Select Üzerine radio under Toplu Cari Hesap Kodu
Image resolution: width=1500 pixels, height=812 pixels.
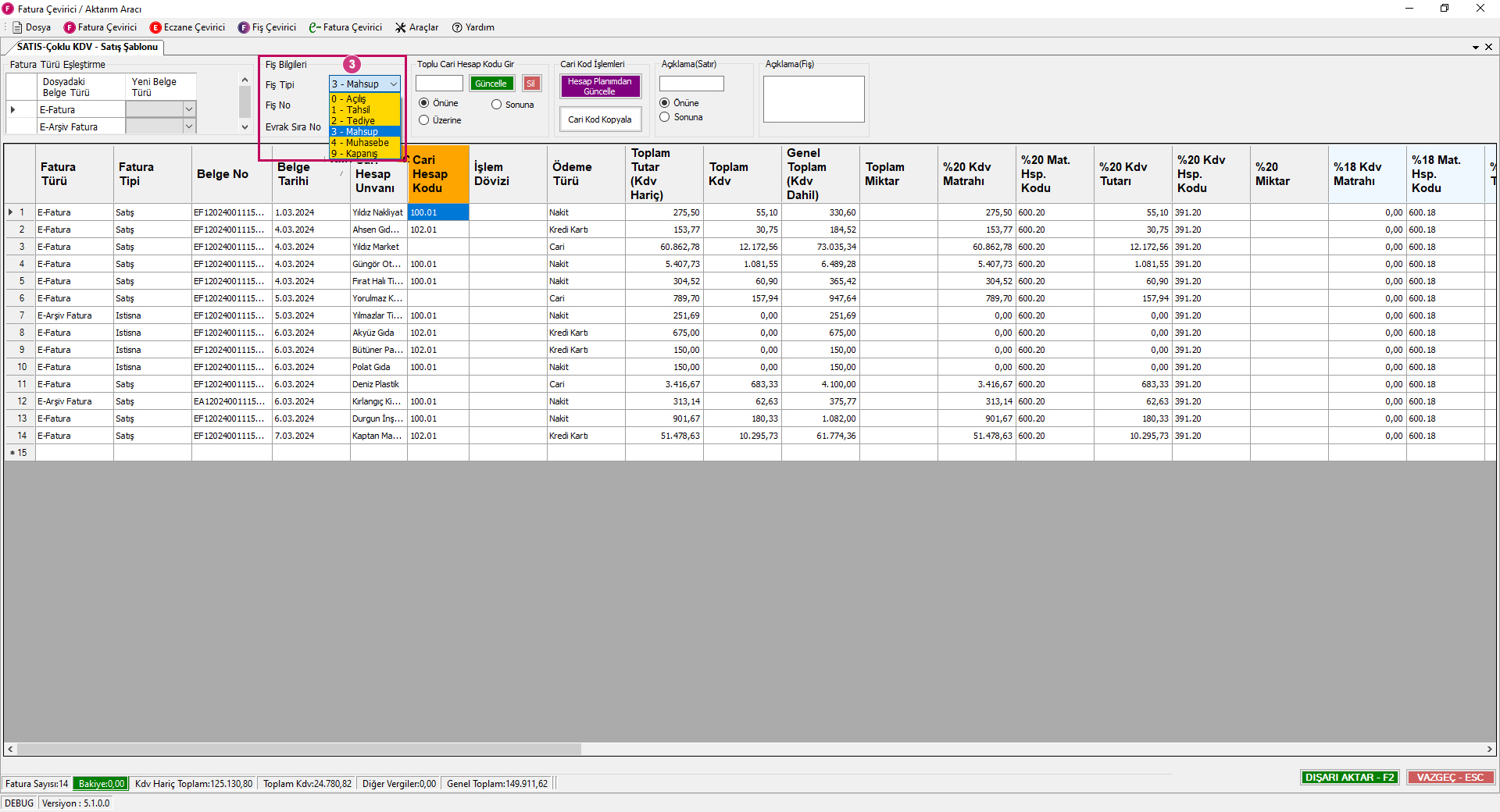[424, 120]
